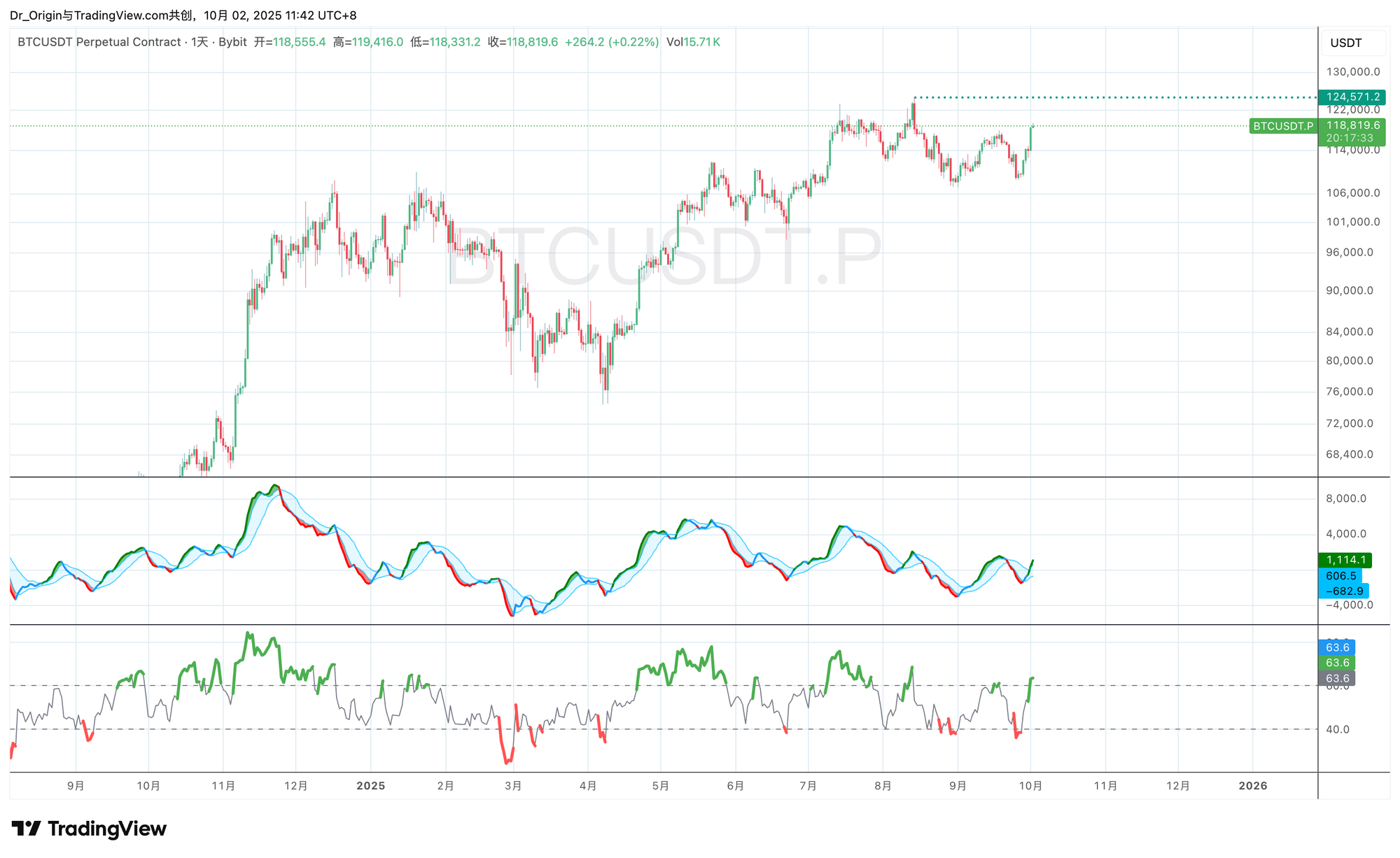Click the green 63.6 RSI label
This screenshot has height=858, width=1400.
[1337, 663]
